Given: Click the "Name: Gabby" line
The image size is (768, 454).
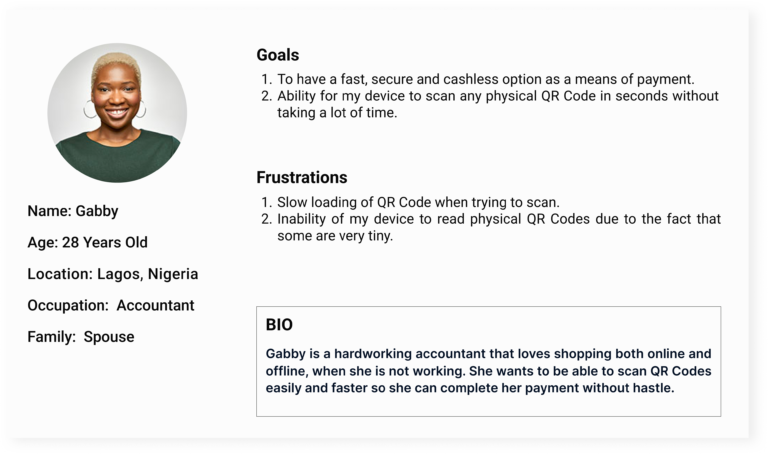Looking at the screenshot, I should click(x=72, y=211).
